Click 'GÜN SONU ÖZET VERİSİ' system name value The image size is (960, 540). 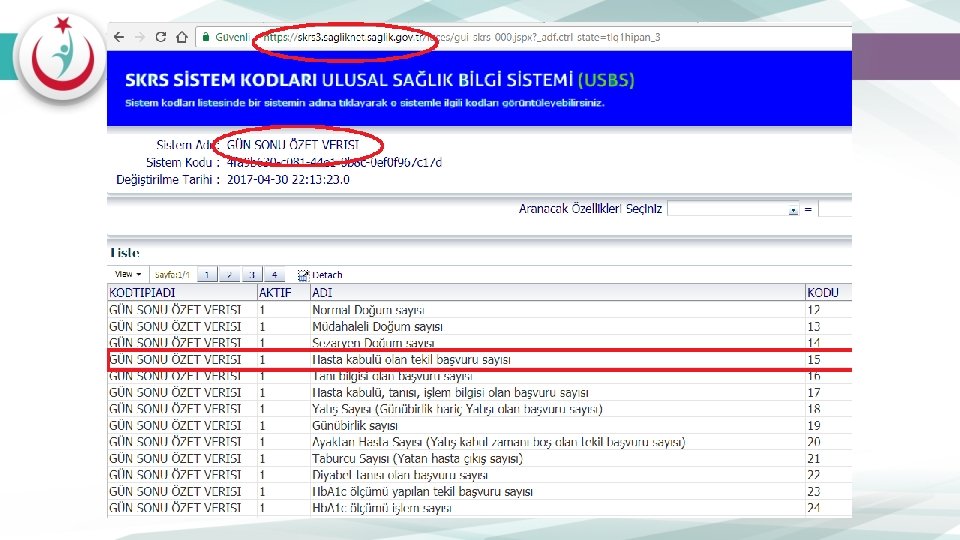[x=293, y=145]
